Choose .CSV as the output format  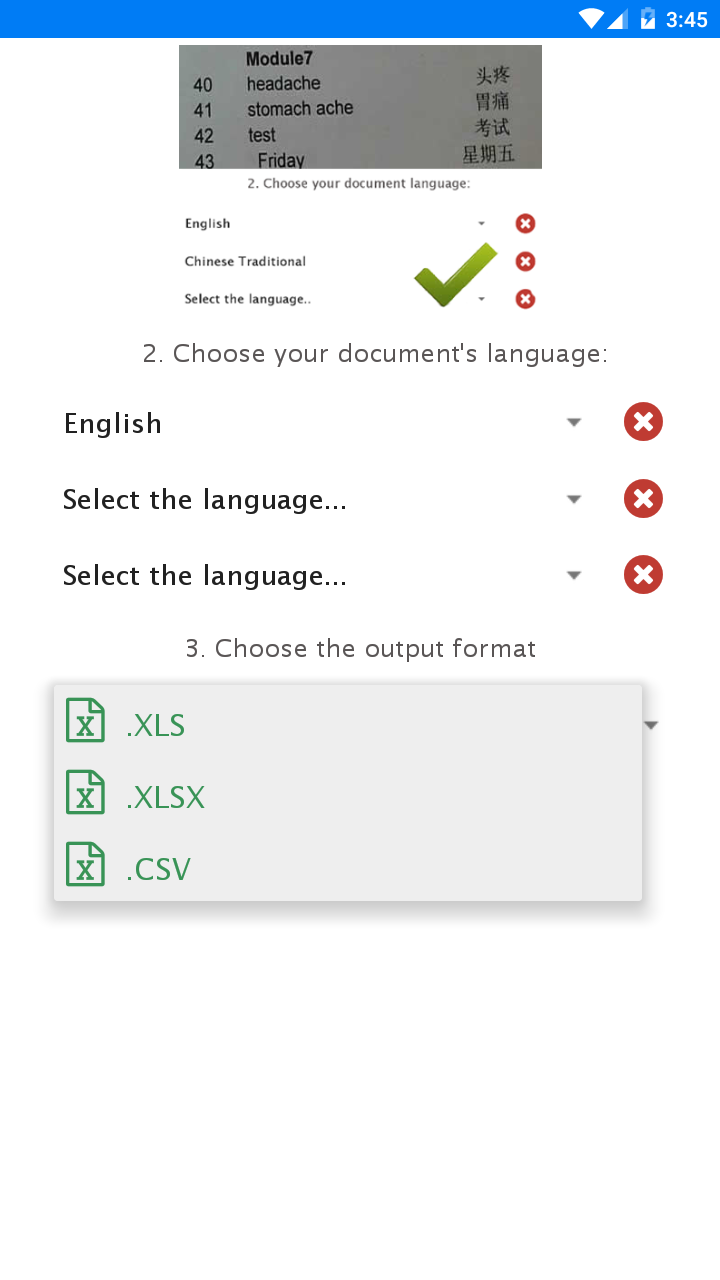[x=158, y=867]
